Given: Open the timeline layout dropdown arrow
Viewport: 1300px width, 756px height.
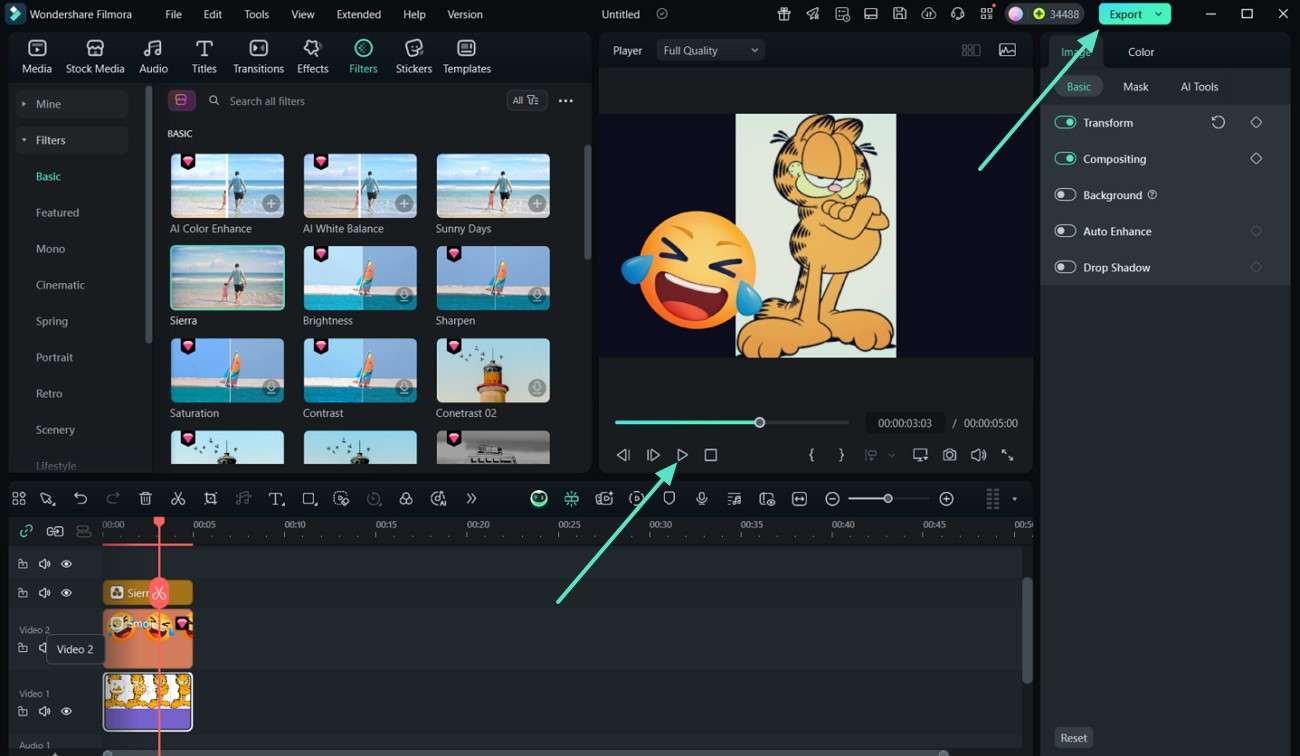Looking at the screenshot, I should click(x=1014, y=499).
